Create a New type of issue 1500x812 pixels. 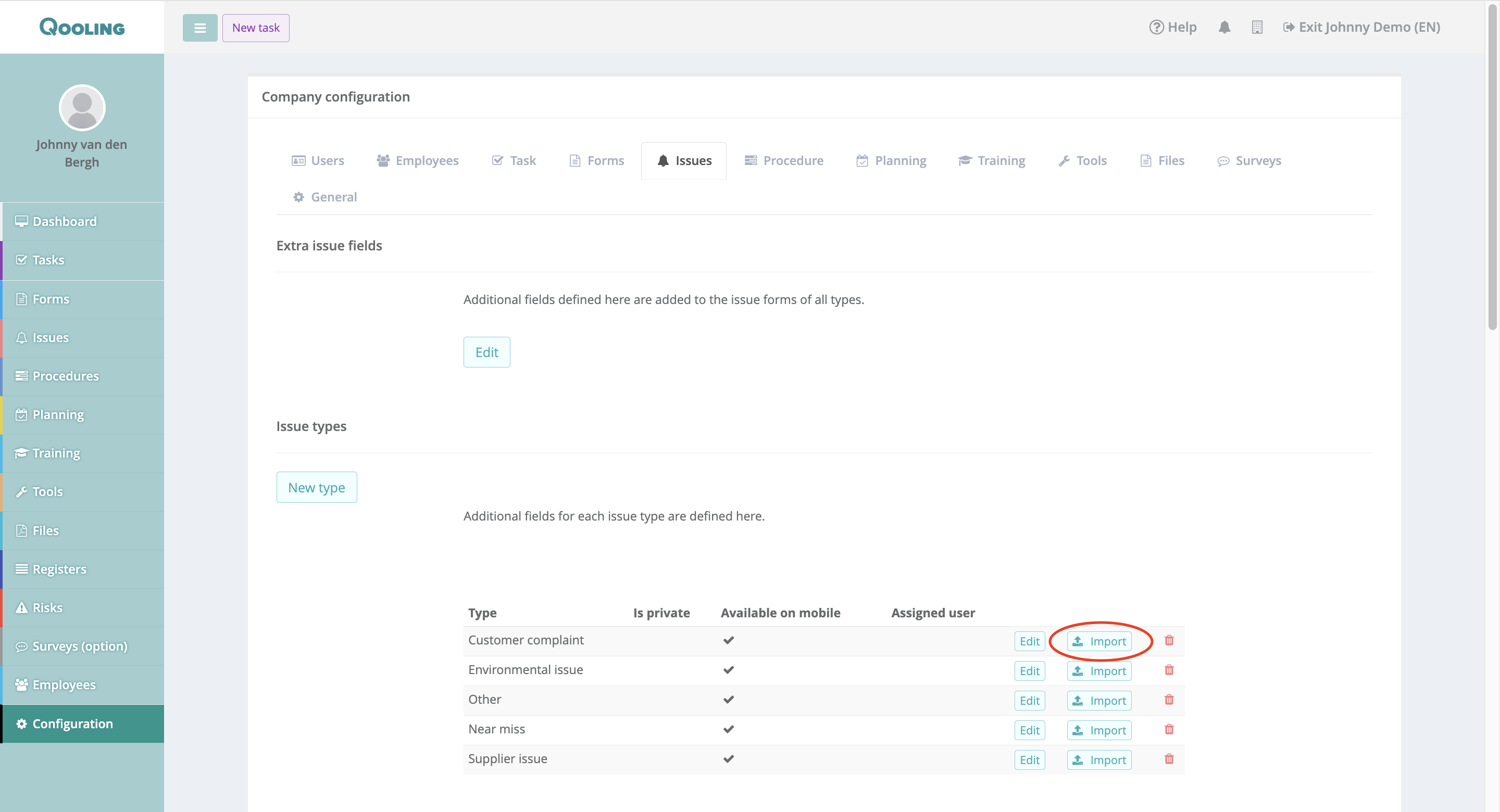(316, 487)
